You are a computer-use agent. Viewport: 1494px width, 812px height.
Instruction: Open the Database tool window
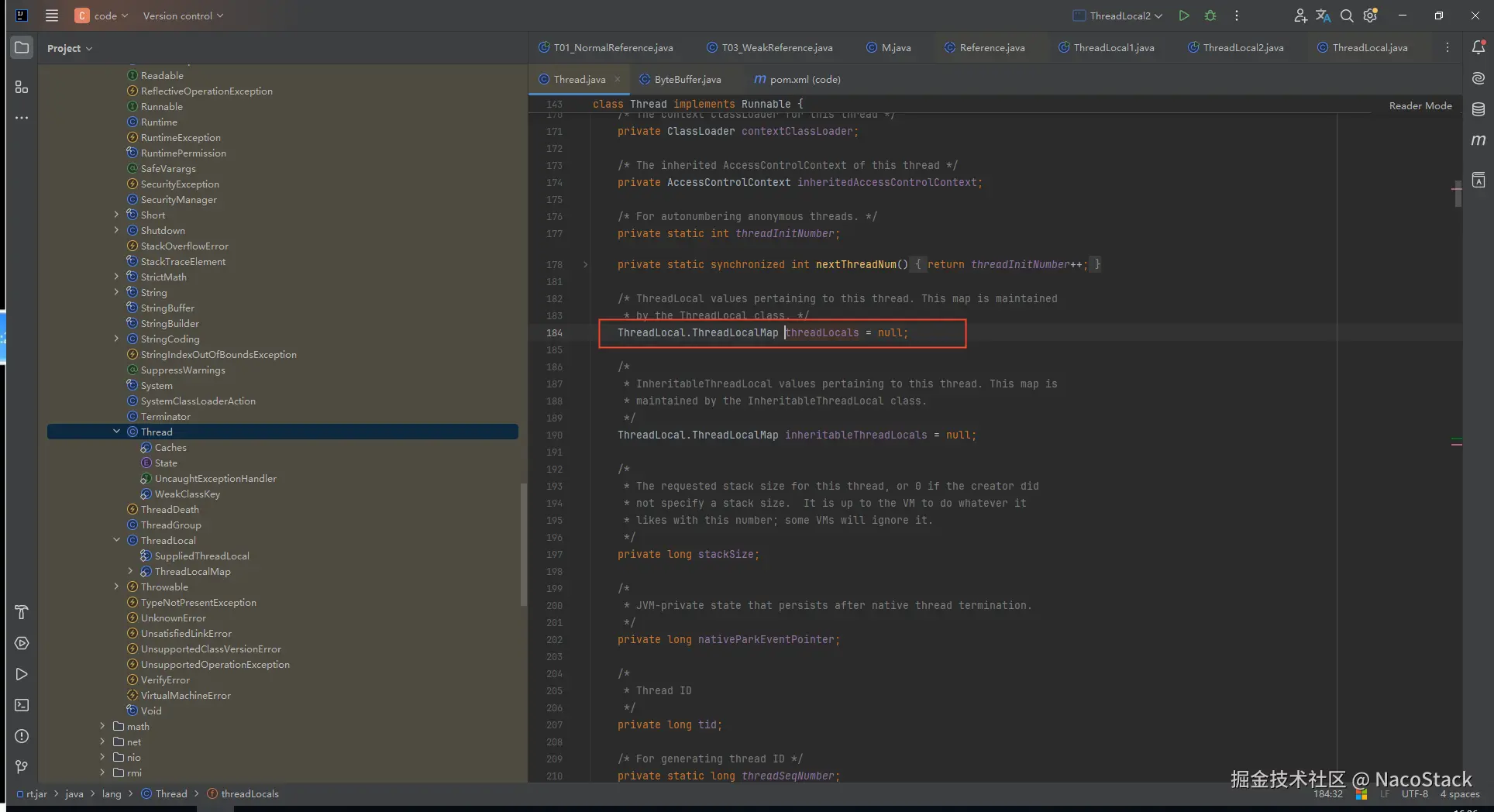pyautogui.click(x=1478, y=109)
